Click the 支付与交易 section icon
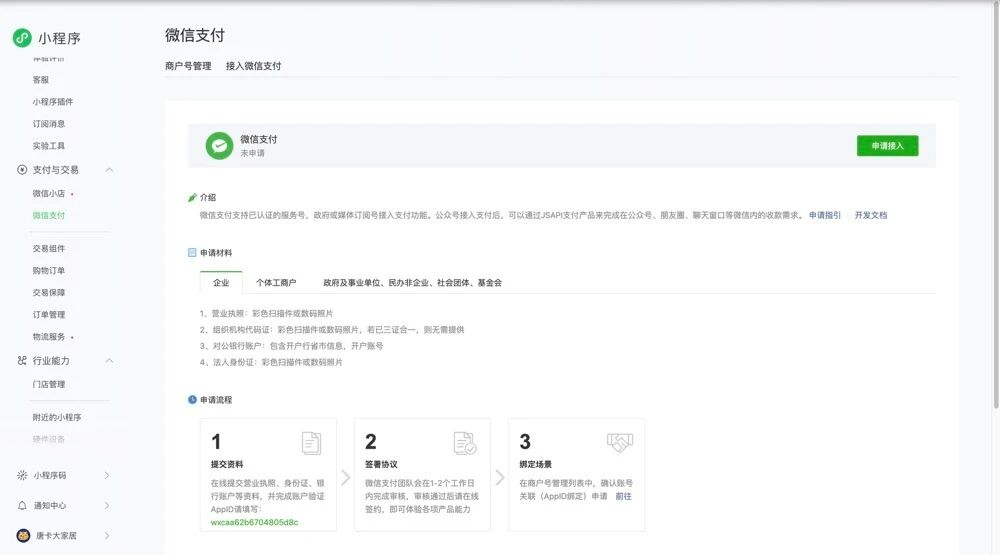This screenshot has height=555, width=1000. (22, 170)
